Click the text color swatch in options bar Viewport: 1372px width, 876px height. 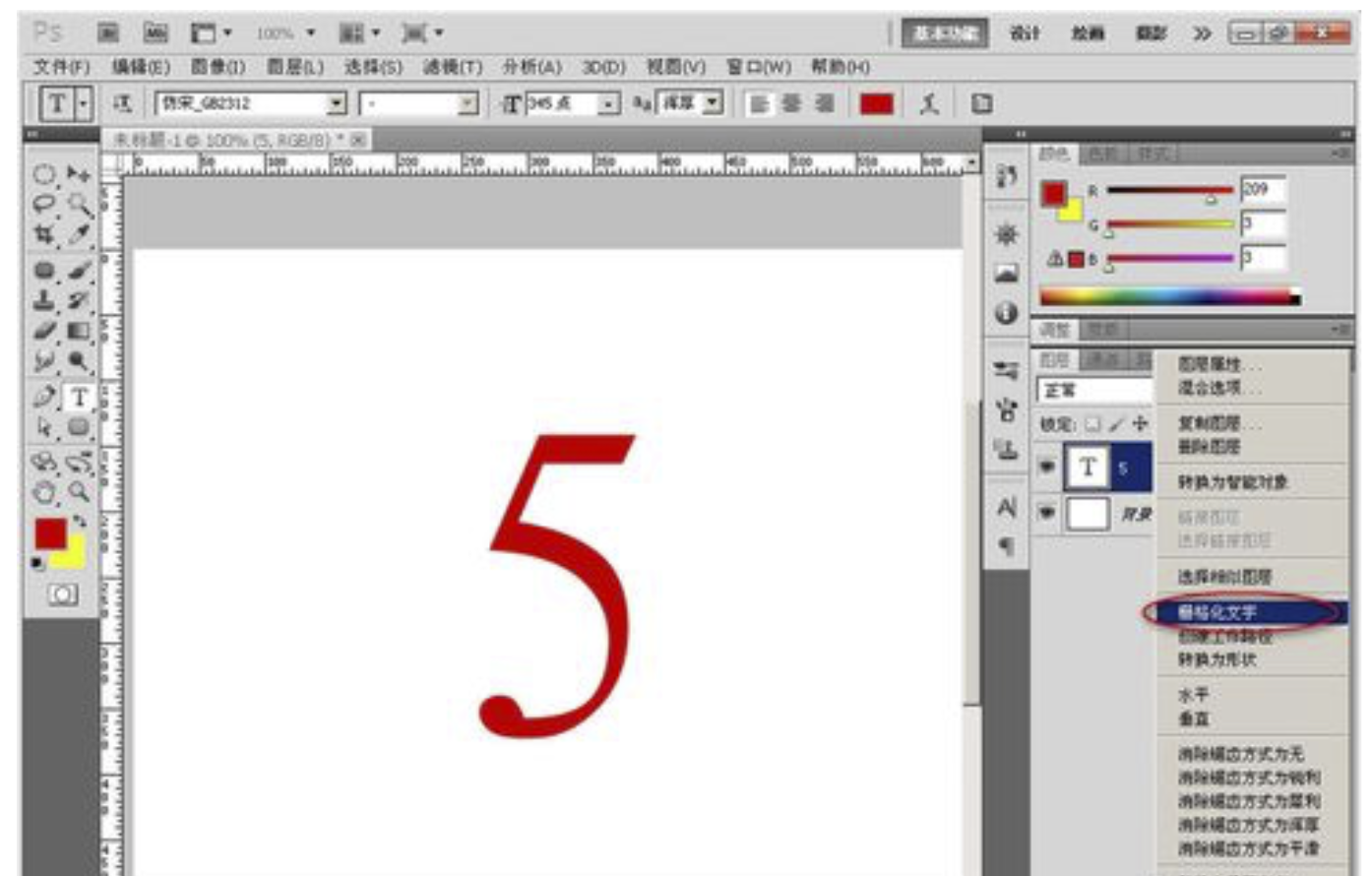(x=876, y=103)
